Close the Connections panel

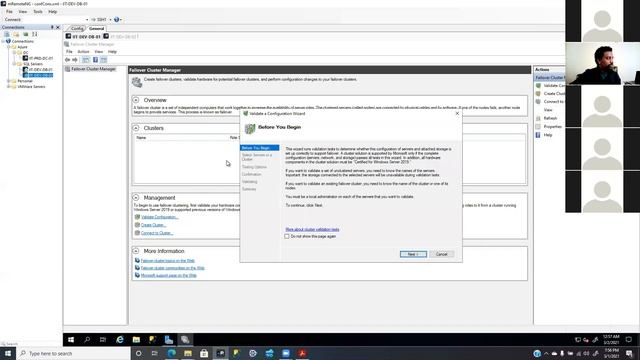(58, 27)
